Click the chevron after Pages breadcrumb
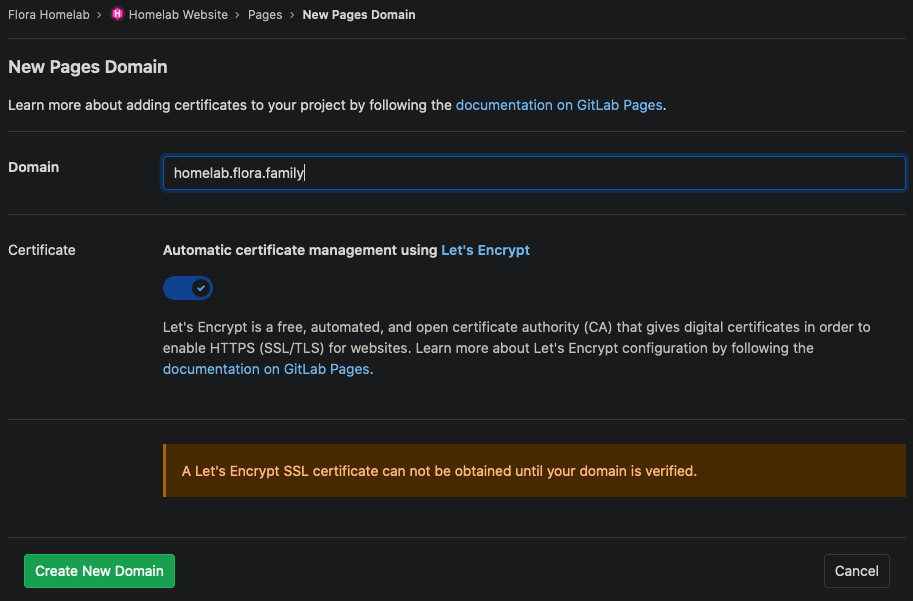 coord(292,15)
